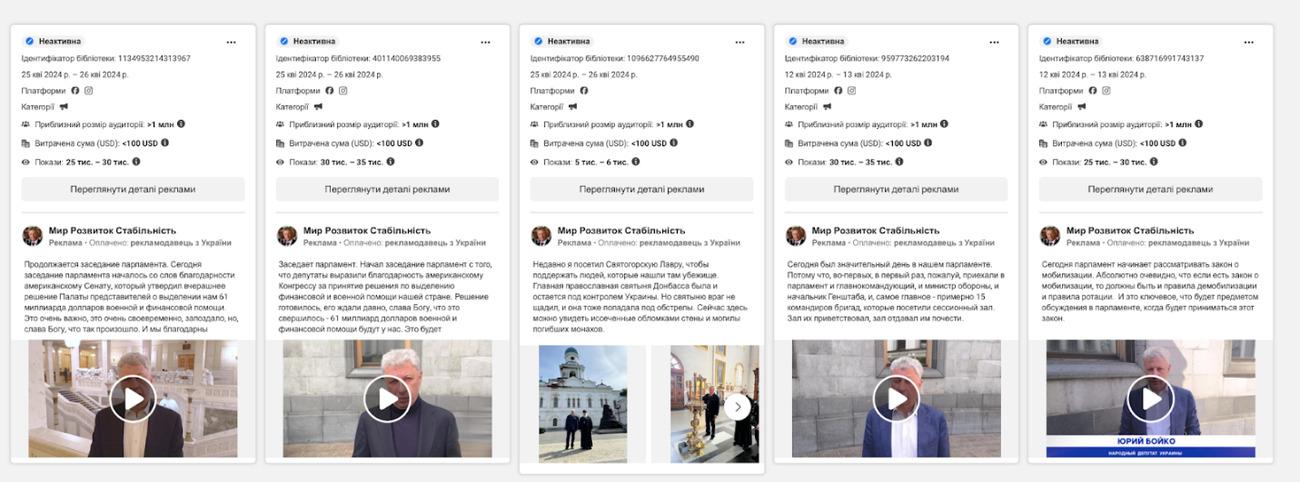The image size is (1300, 482).
Task: View ad details for ad 401140069383955
Action: point(387,189)
